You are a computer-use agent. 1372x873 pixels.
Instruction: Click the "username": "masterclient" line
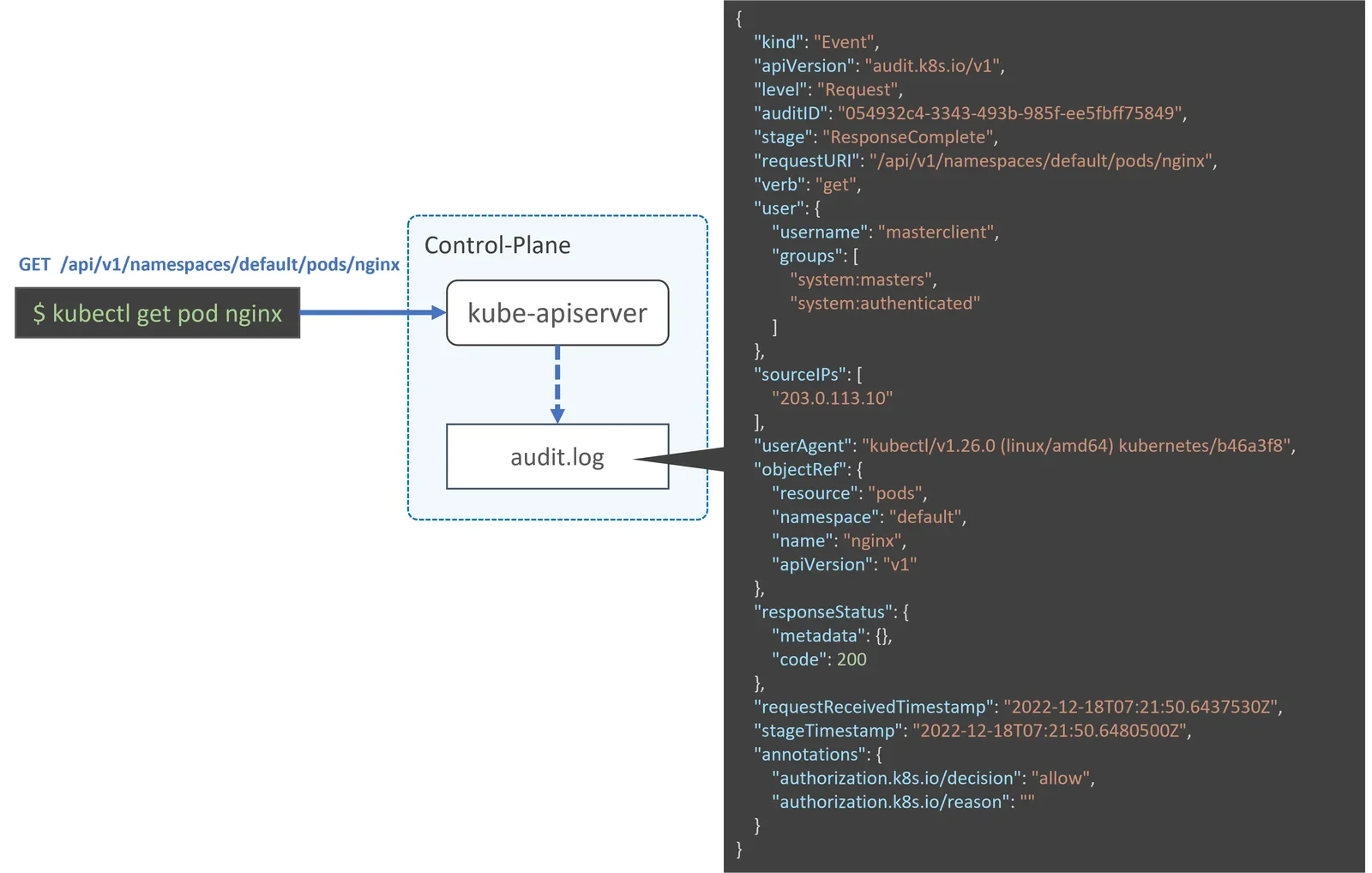click(x=885, y=232)
